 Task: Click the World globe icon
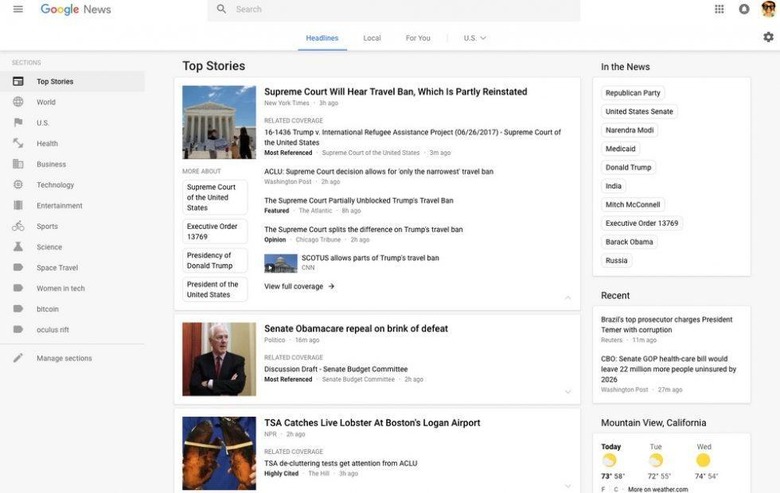[x=18, y=102]
